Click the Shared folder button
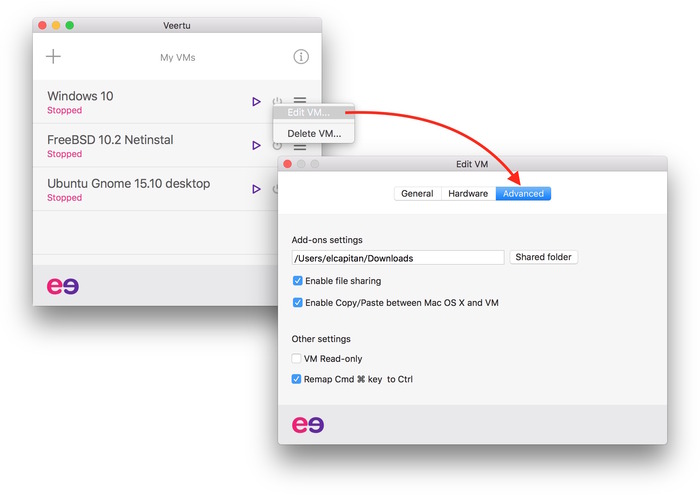The image size is (700, 495). (x=543, y=257)
